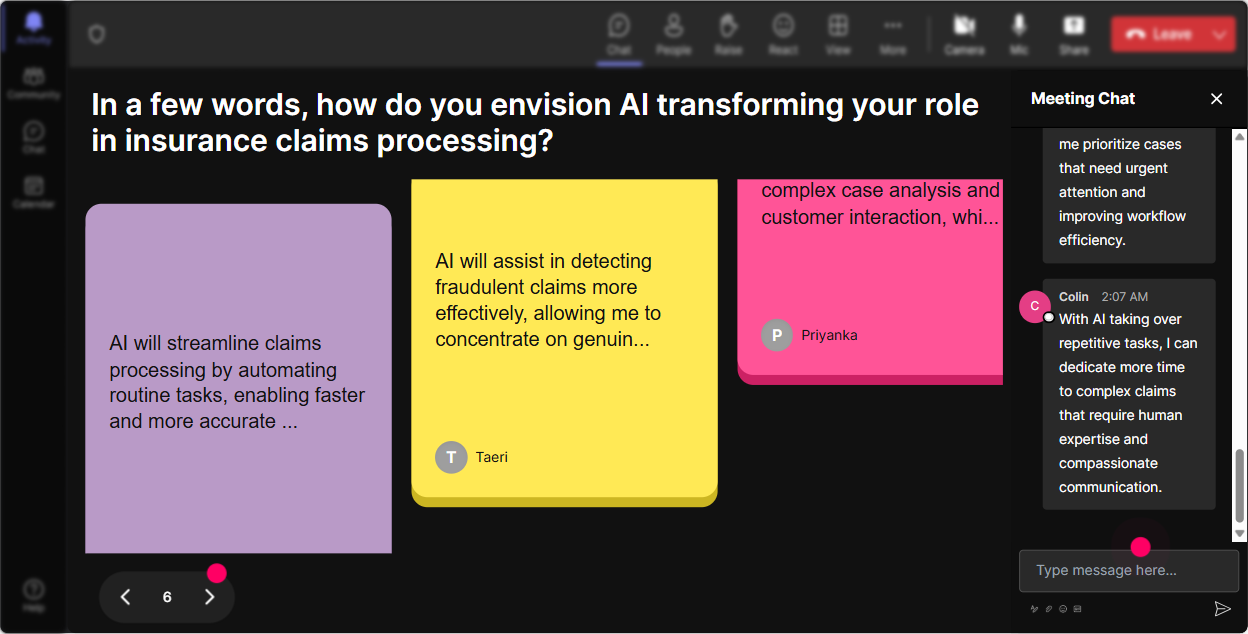Click the name Taeri on yellow note

[492, 457]
